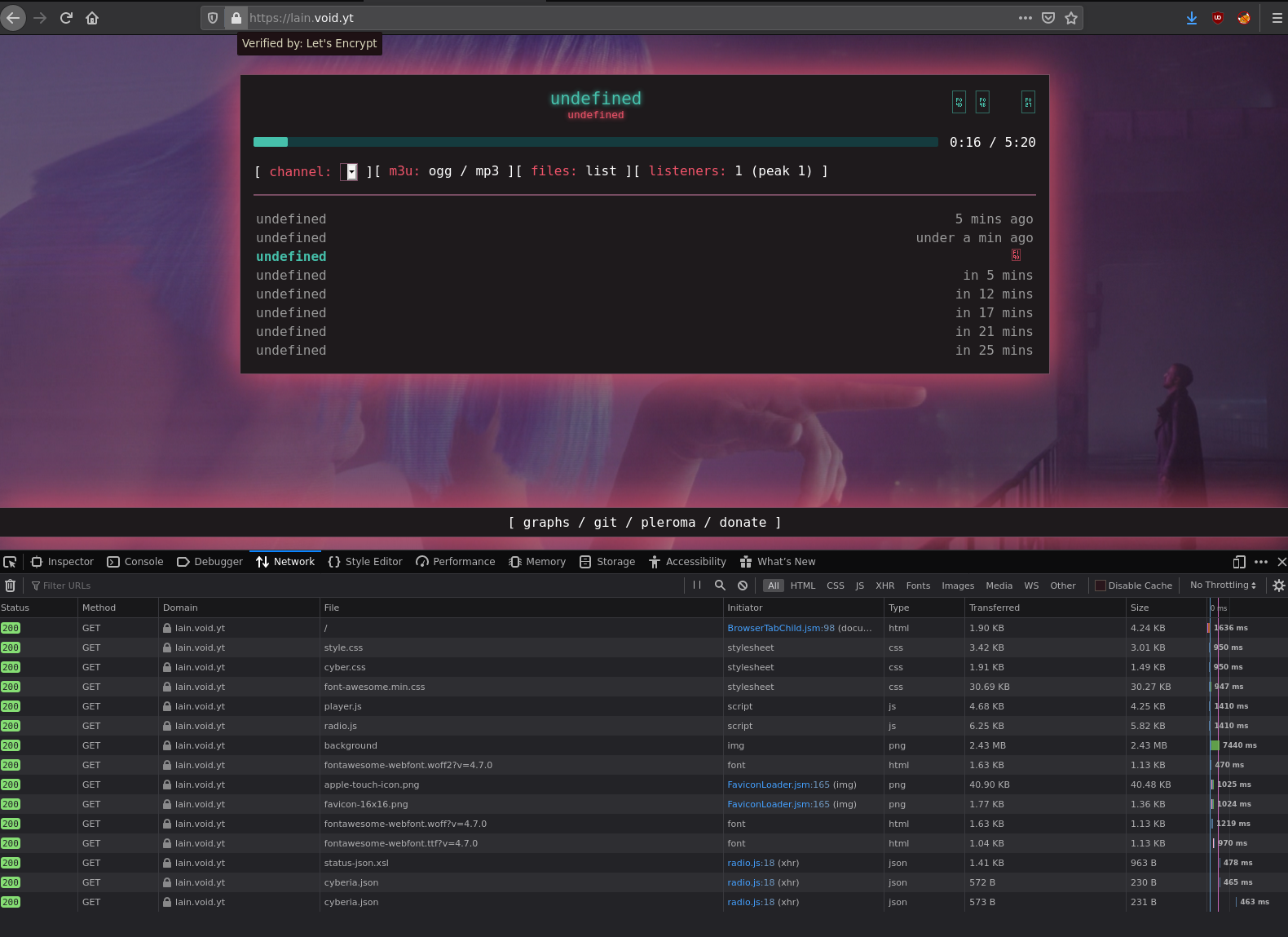Image resolution: width=1288 pixels, height=937 pixels.
Task: Open the channel dropdown selector
Action: click(x=349, y=171)
